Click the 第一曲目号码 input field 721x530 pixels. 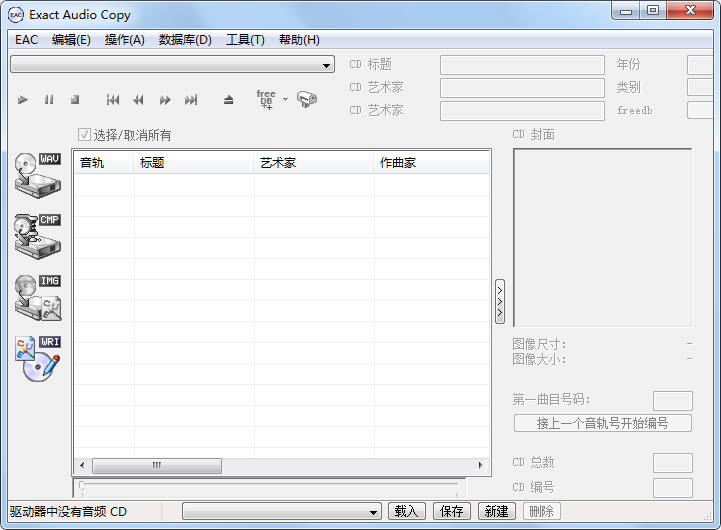click(x=673, y=401)
